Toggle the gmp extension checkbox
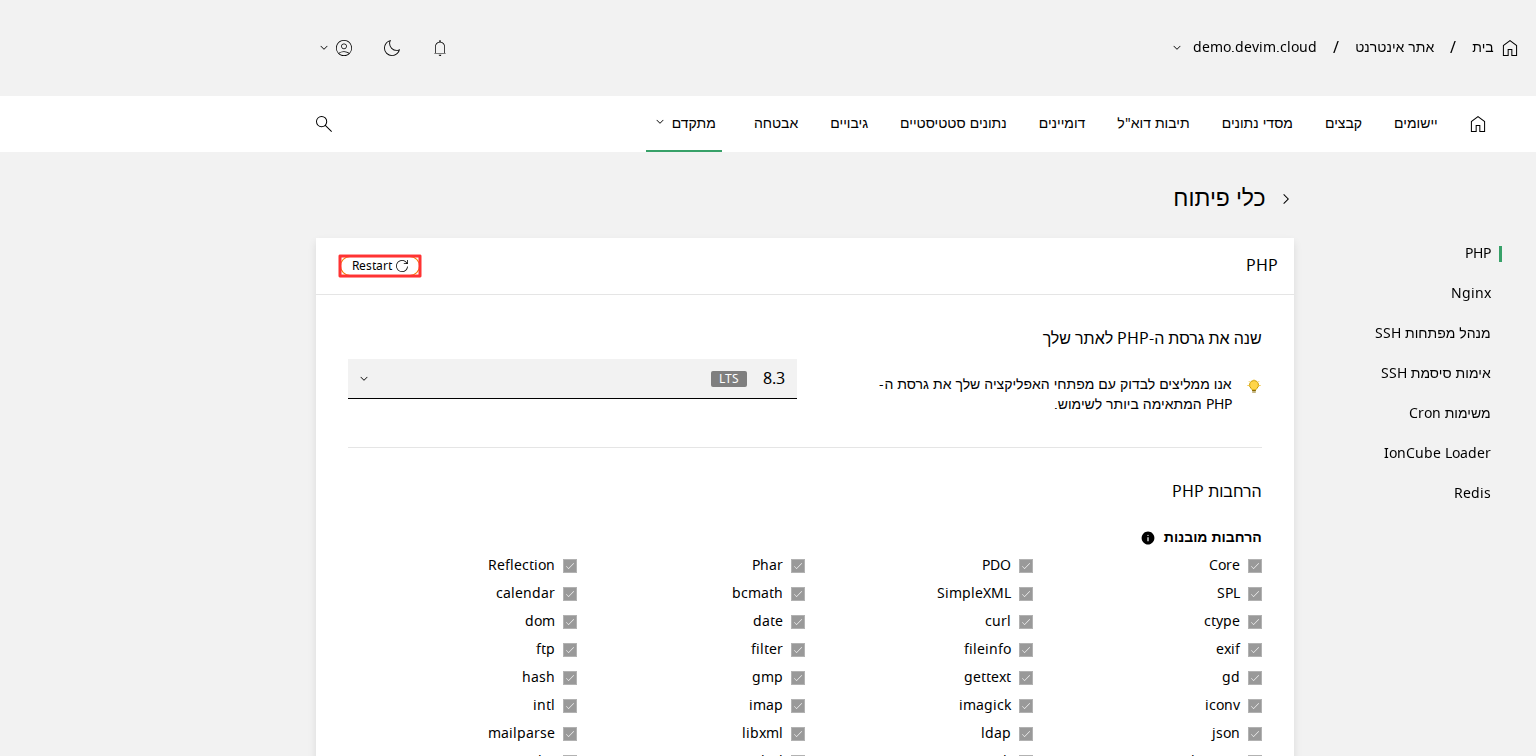Image resolution: width=1536 pixels, height=756 pixels. click(x=798, y=678)
